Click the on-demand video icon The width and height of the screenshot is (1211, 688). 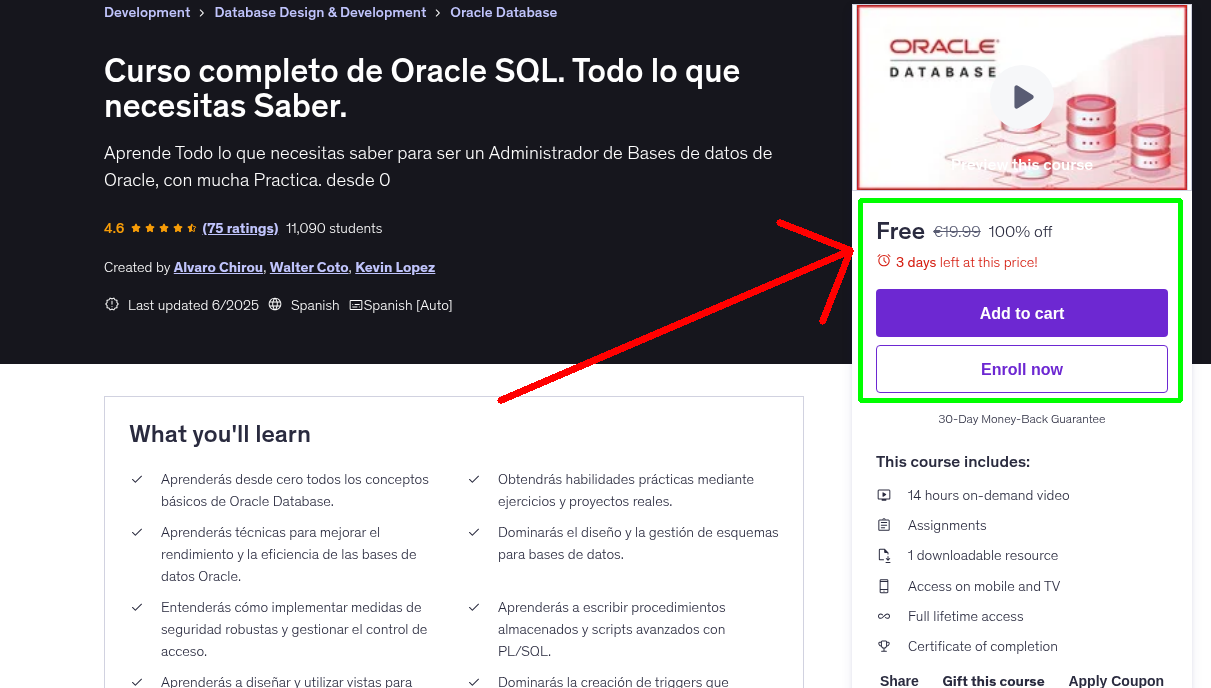click(x=885, y=494)
